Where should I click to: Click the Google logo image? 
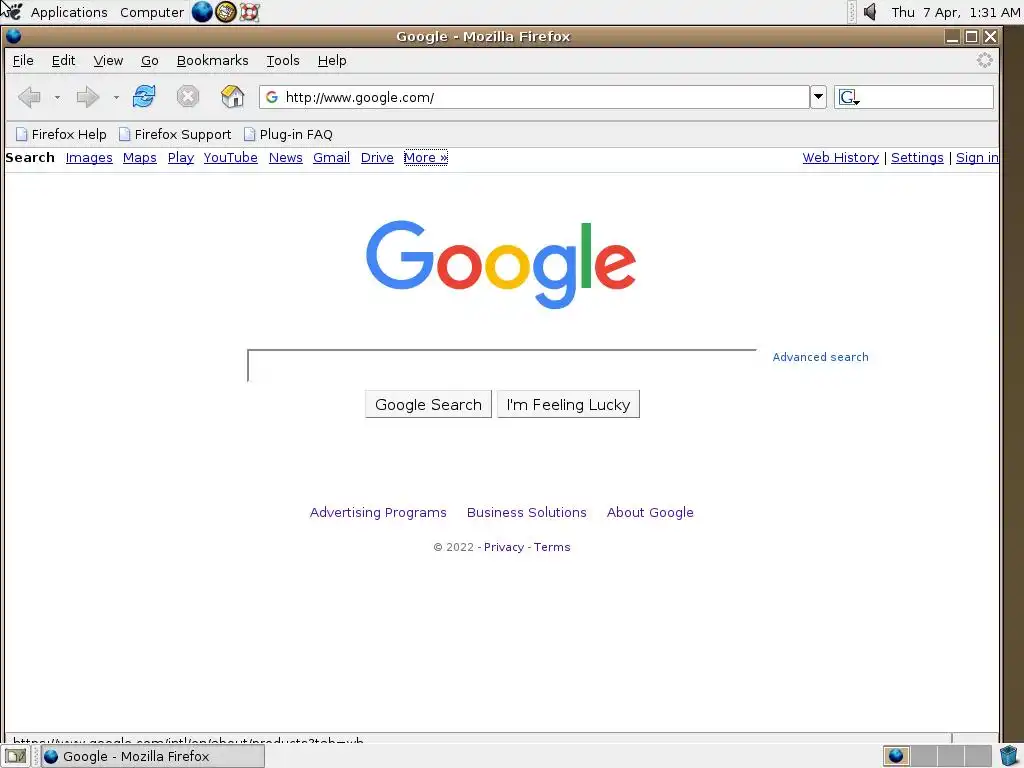click(501, 264)
